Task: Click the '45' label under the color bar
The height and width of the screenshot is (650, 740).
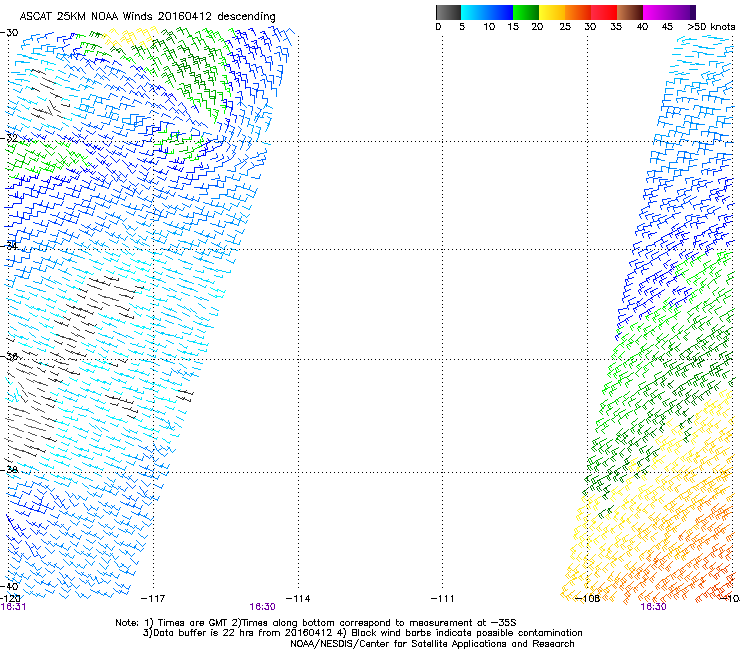Action: (667, 27)
